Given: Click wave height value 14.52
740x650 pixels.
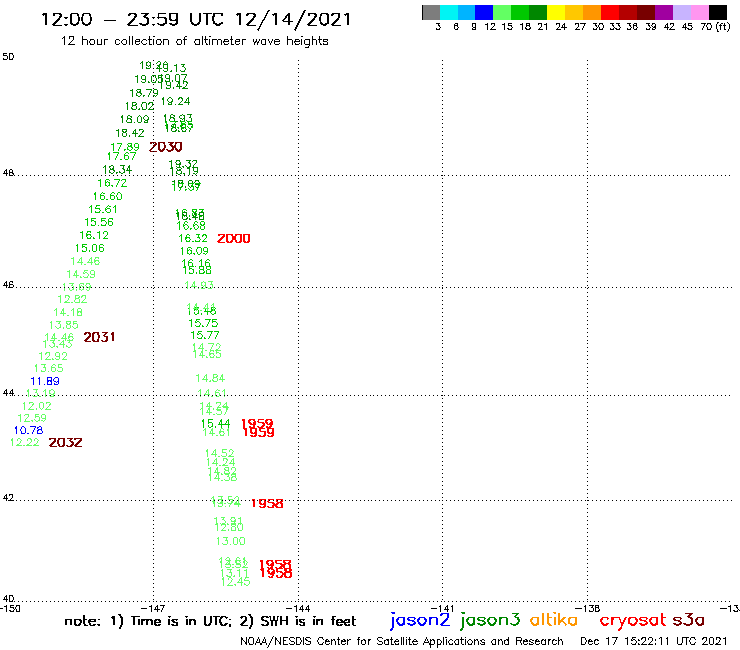Looking at the screenshot, I should 219,453.
